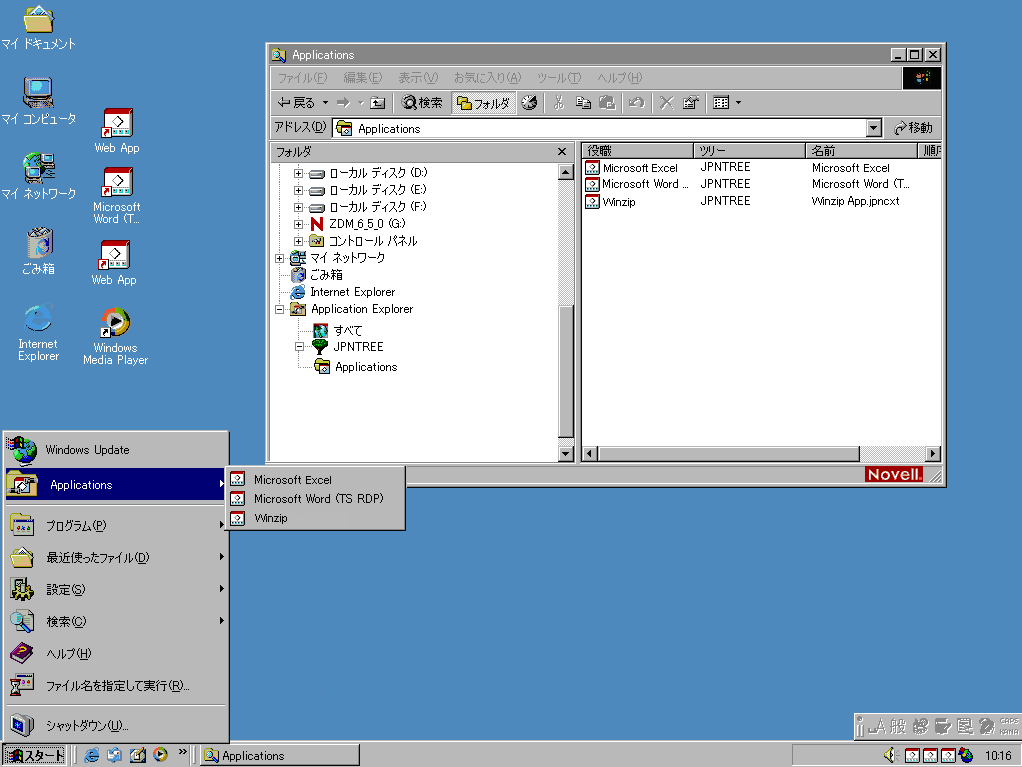This screenshot has width=1022, height=767.
Task: Launch Microsoft Word (TS RDP) from submenu
Action: click(317, 498)
